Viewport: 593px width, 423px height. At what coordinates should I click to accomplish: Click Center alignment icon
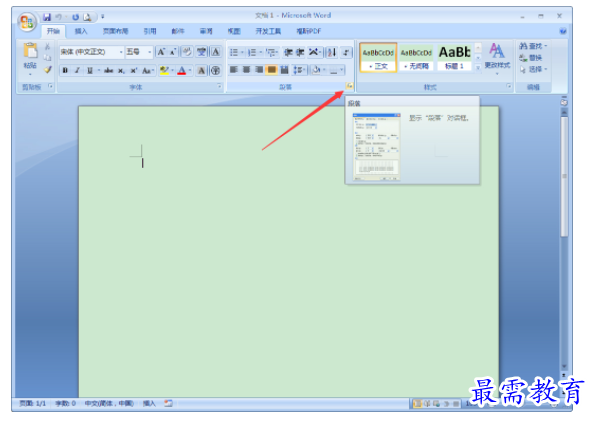(x=247, y=70)
